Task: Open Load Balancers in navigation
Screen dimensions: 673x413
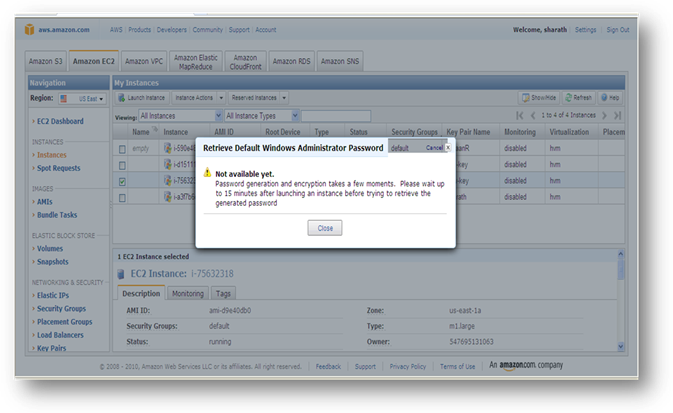Action: (x=60, y=335)
